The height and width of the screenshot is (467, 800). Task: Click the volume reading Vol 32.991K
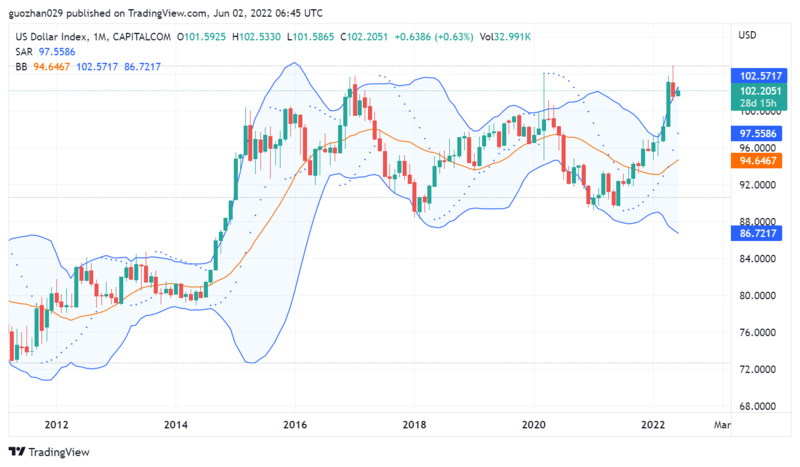[505, 37]
